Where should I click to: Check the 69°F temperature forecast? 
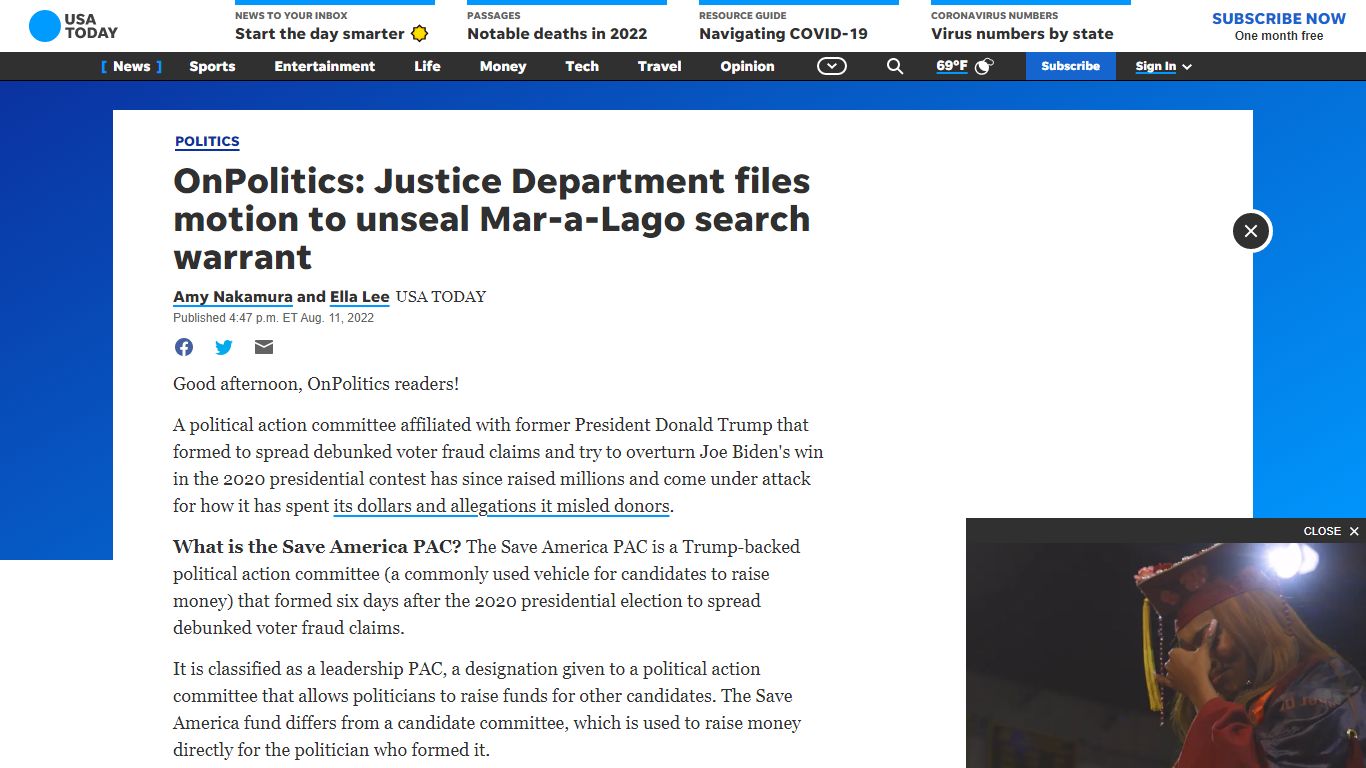[952, 66]
